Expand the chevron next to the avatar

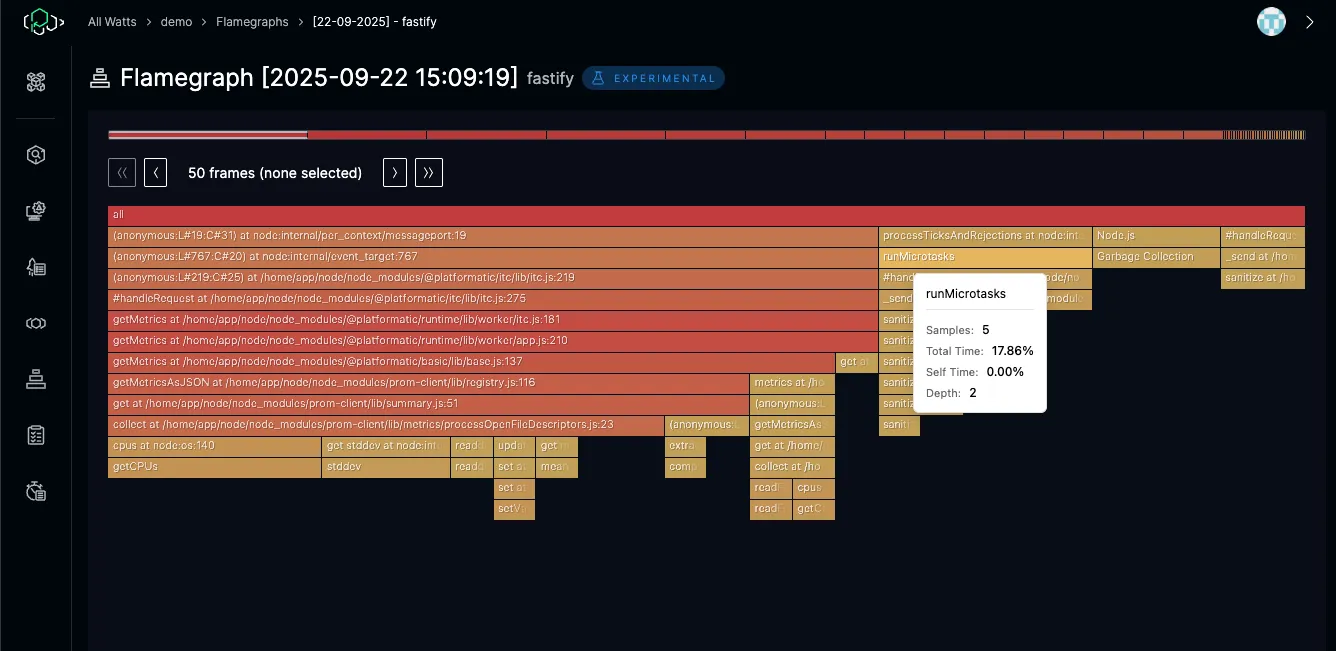1310,22
